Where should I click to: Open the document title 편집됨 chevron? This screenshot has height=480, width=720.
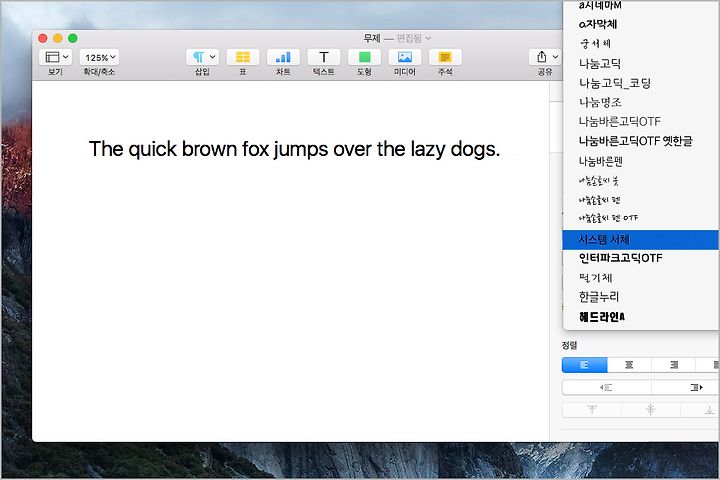(x=428, y=38)
